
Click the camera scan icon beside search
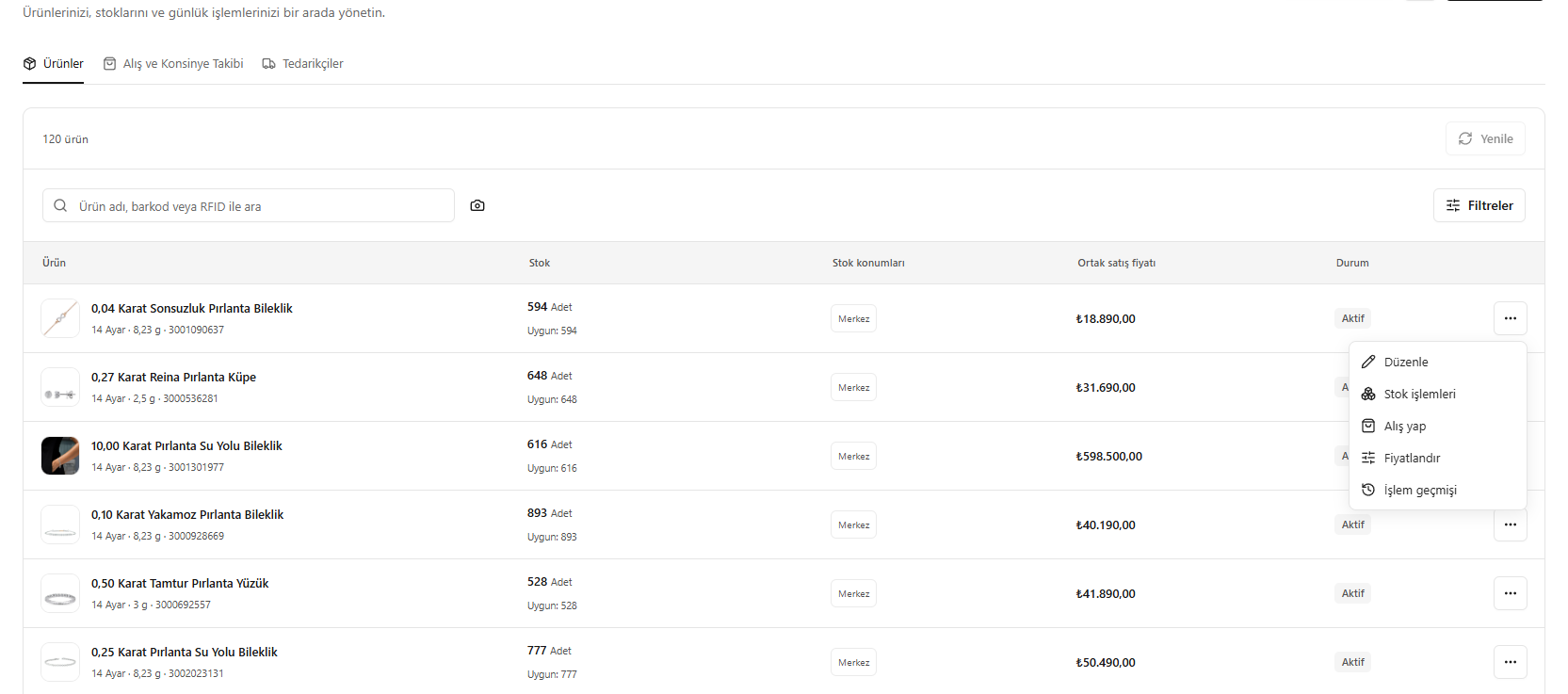(x=477, y=205)
